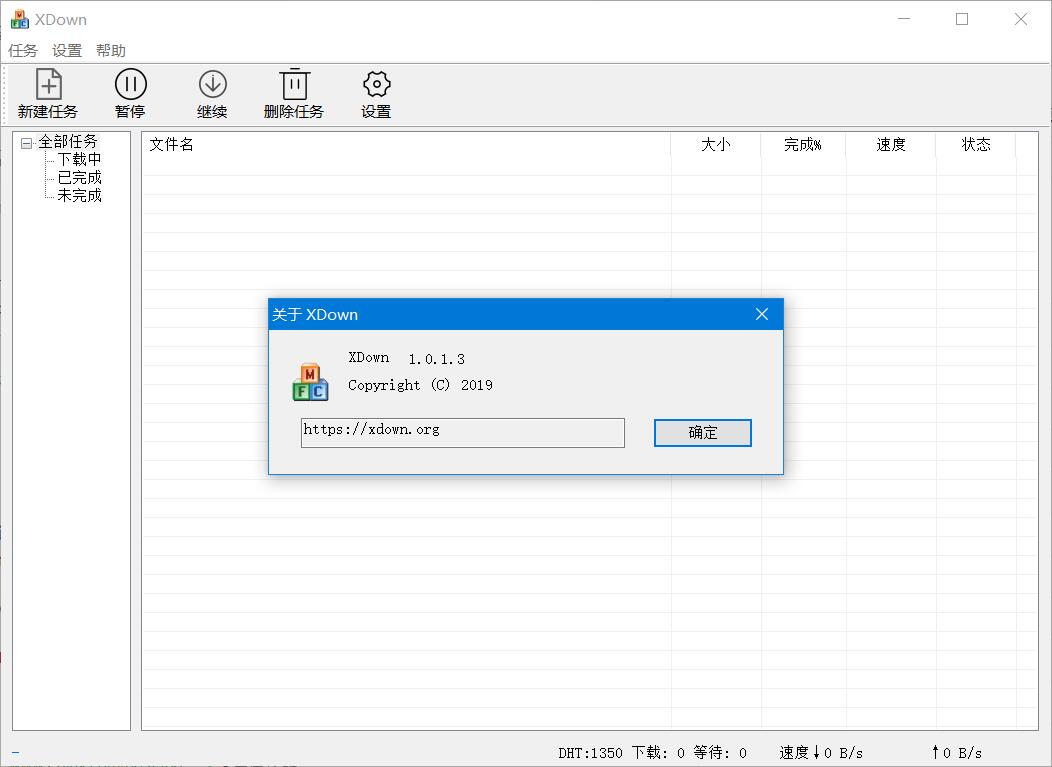
Task: Select 全部任务 in the task tree
Action: pyautogui.click(x=68, y=142)
